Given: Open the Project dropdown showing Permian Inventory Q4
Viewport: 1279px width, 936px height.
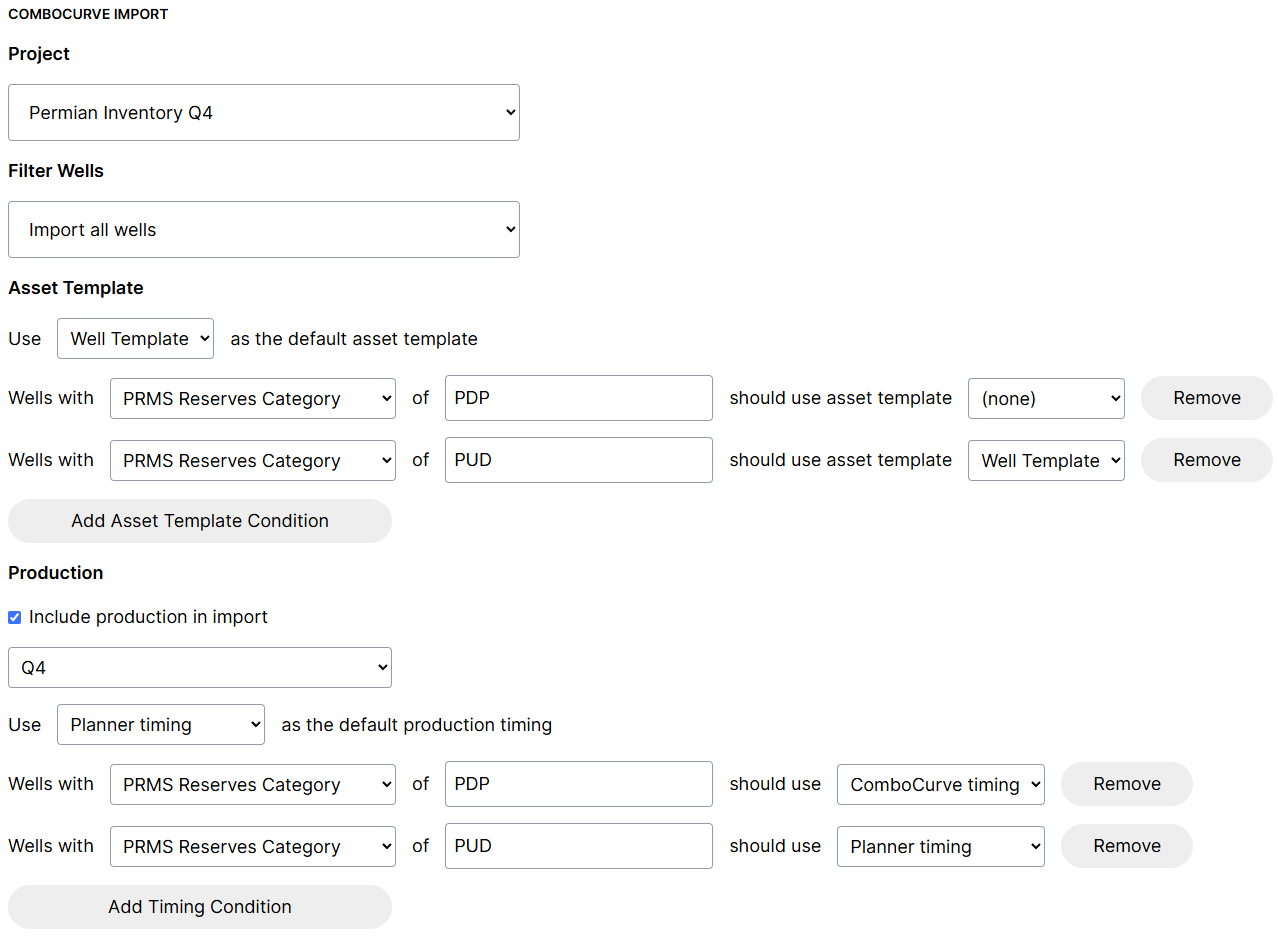Looking at the screenshot, I should coord(264,112).
